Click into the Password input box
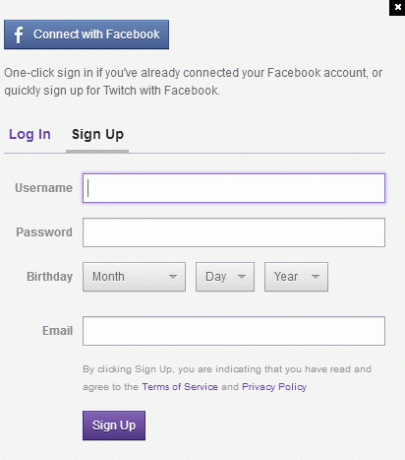405x460 pixels. pos(234,233)
